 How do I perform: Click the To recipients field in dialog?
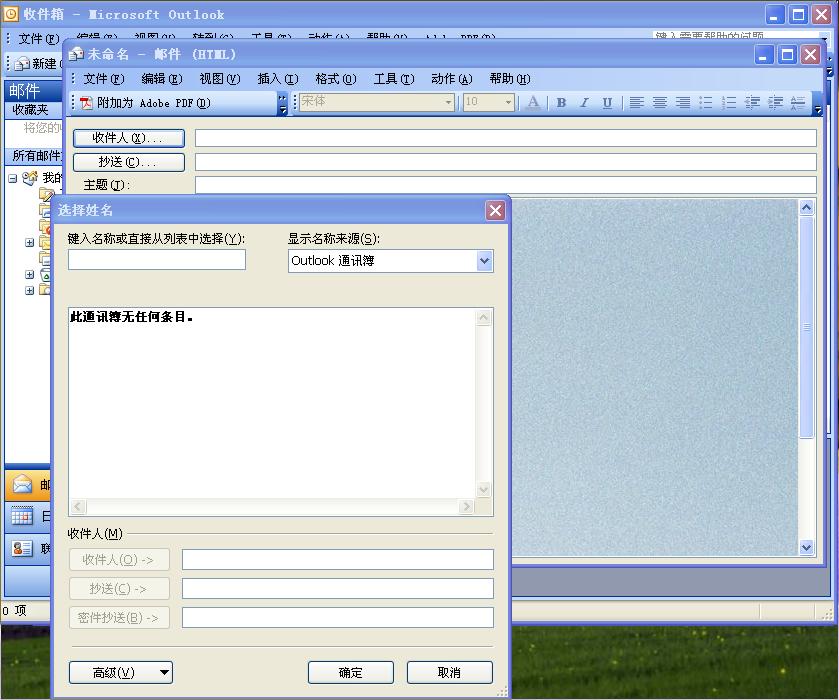[338, 560]
